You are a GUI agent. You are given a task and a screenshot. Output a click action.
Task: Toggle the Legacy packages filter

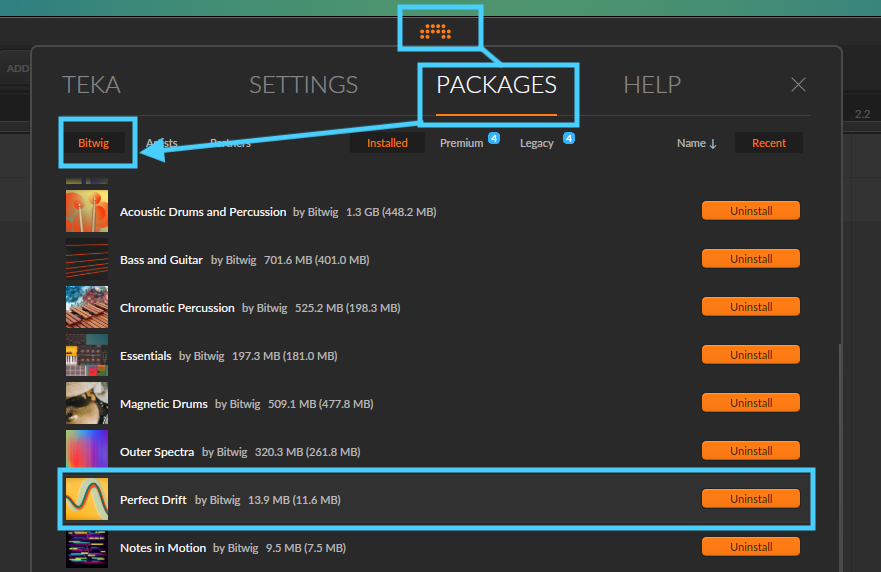click(537, 143)
